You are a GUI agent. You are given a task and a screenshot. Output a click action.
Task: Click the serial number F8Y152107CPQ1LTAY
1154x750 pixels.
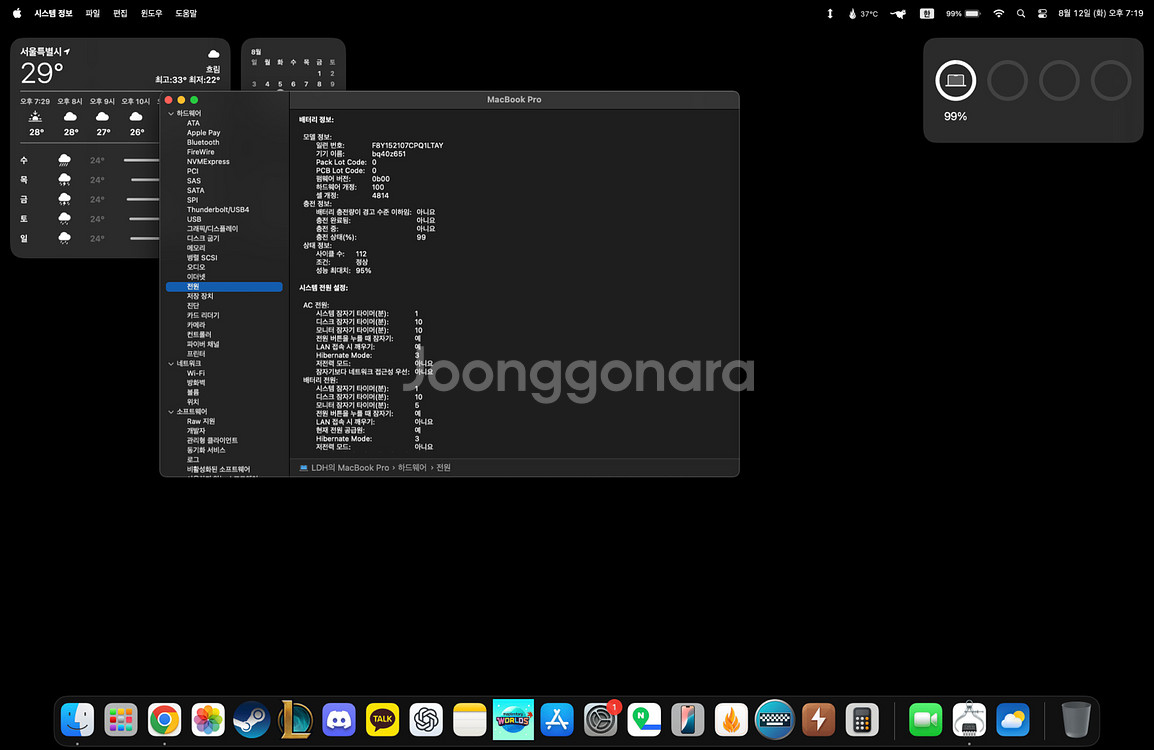click(407, 145)
